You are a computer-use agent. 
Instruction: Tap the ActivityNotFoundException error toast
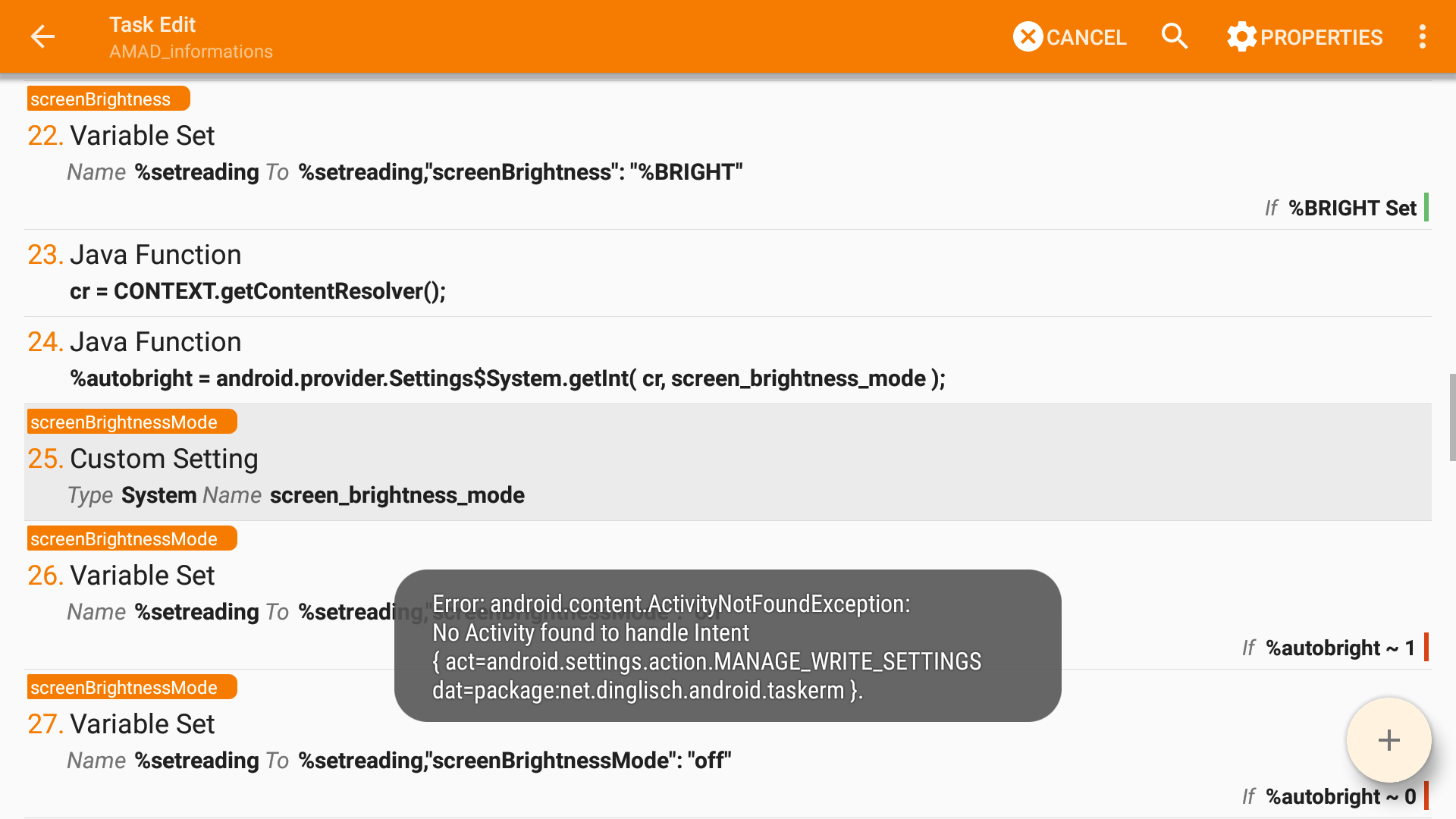pos(727,646)
